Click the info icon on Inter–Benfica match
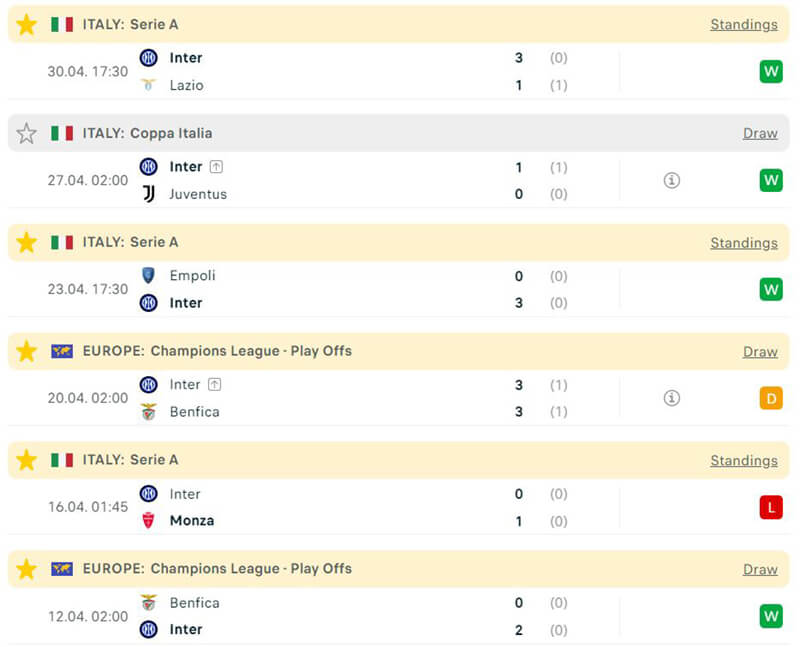The height and width of the screenshot is (647, 800). pos(672,398)
